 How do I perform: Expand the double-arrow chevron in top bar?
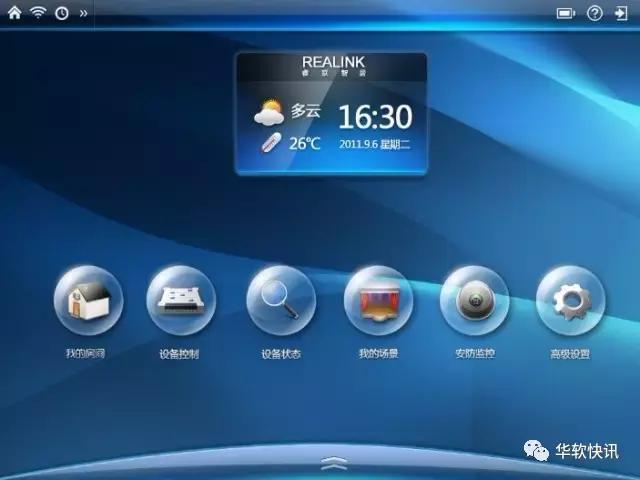tap(84, 13)
